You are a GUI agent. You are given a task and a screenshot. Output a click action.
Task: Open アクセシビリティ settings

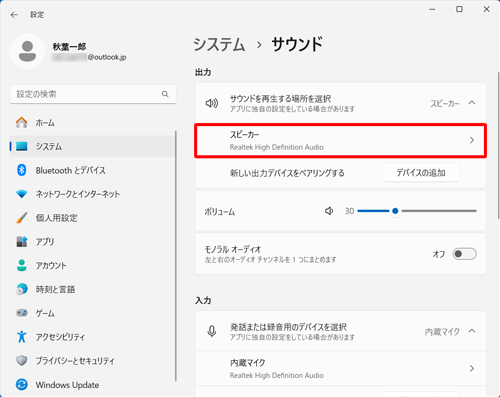point(92,337)
